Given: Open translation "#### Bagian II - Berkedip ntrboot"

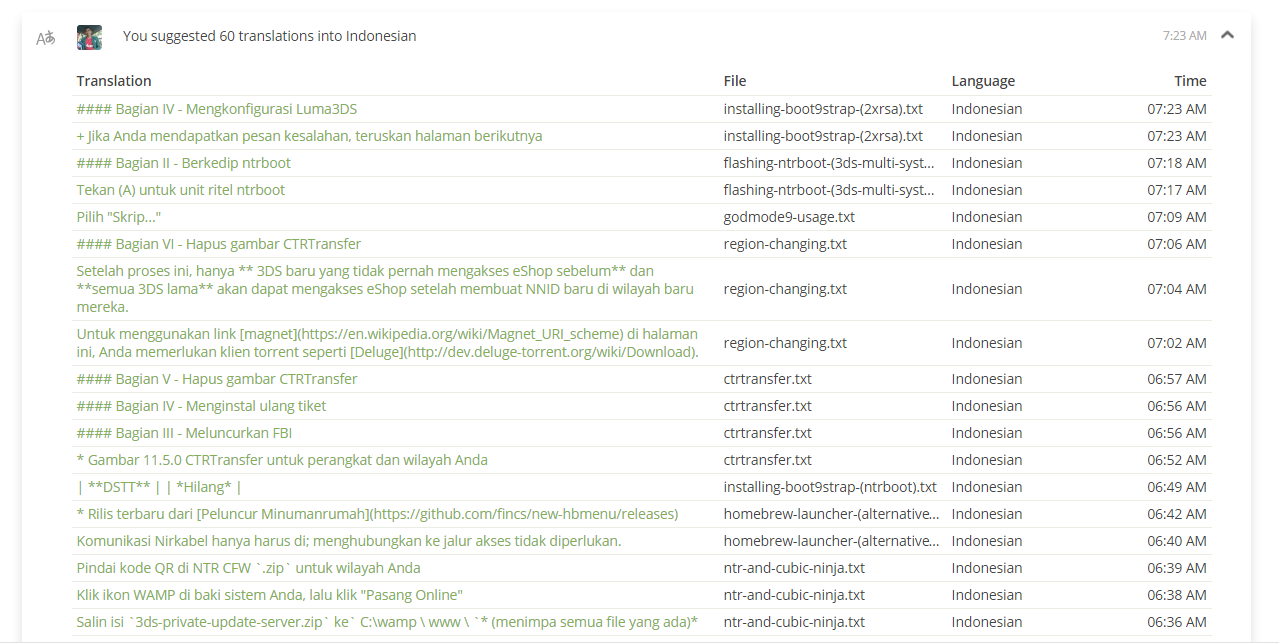Looking at the screenshot, I should click(184, 163).
